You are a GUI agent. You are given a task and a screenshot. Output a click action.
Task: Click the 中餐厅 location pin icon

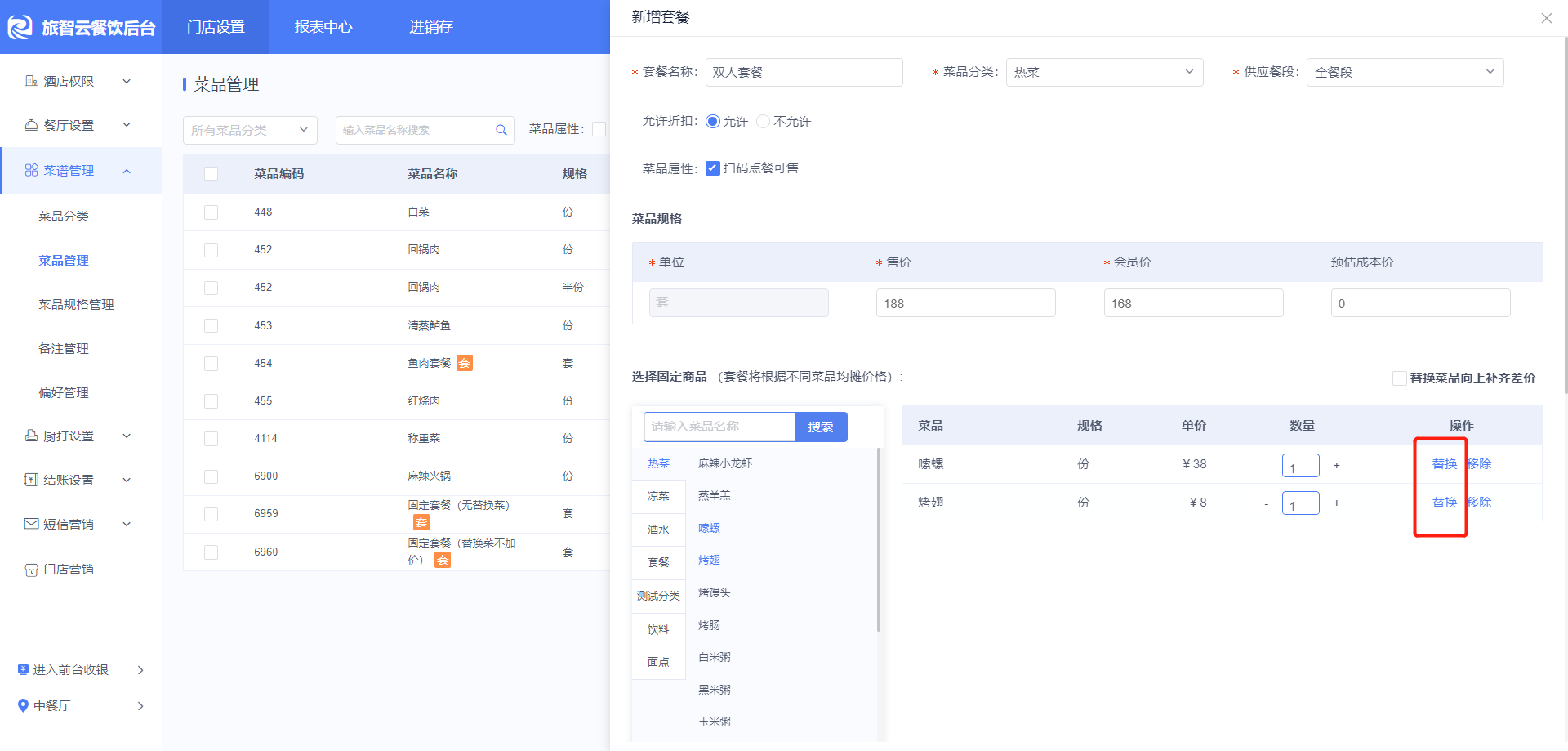pyautogui.click(x=23, y=705)
